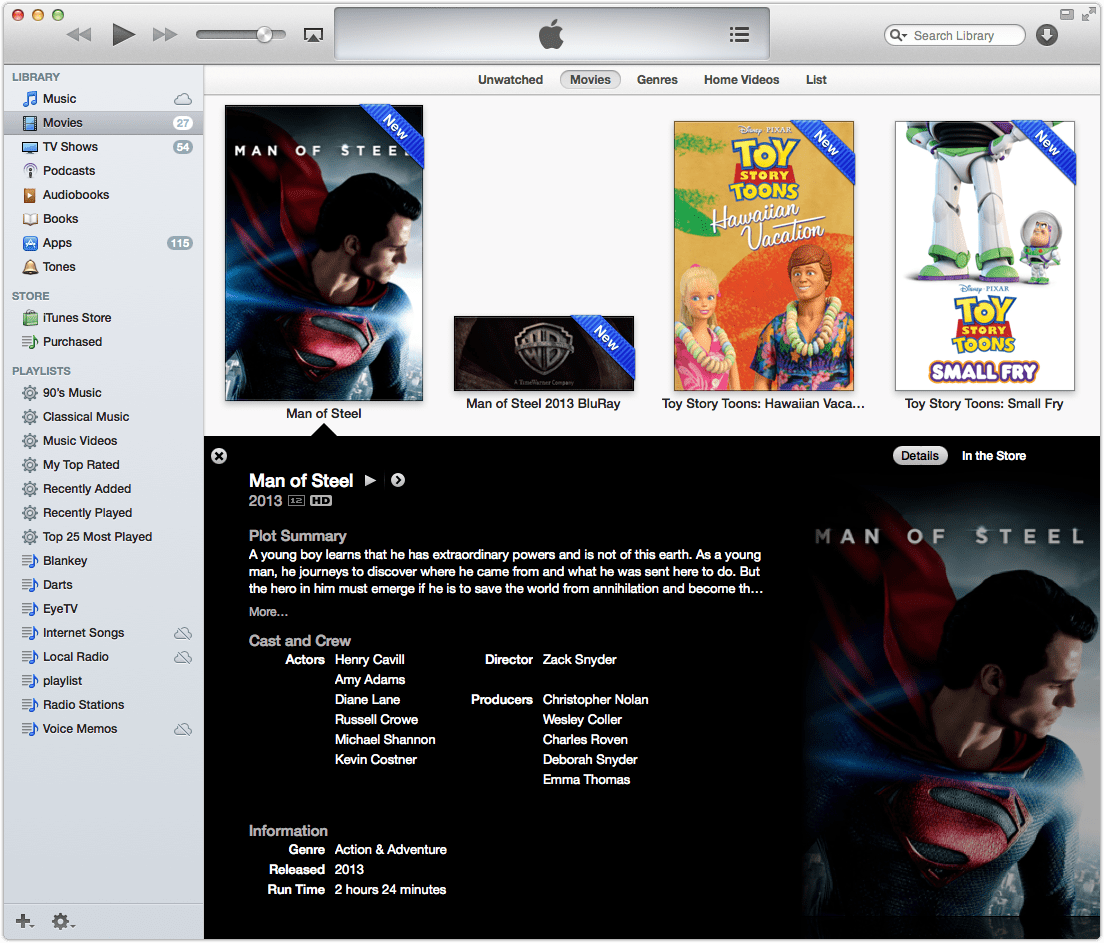Open the arrow menu next to Man of Steel title
Screen dimensions: 1104x943
click(398, 480)
